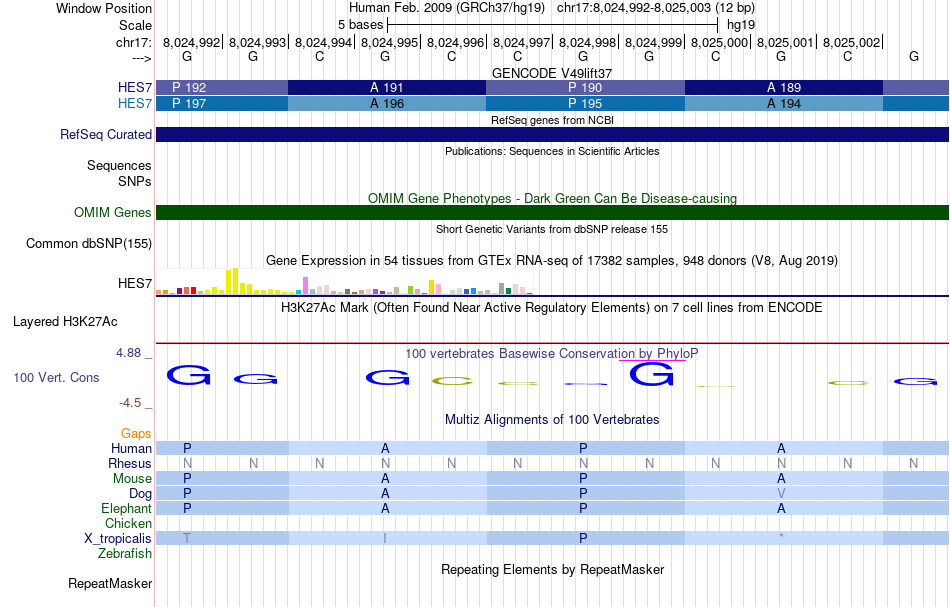The width and height of the screenshot is (950, 607).
Task: Click the X_tropicalis alignment row label
Action: coord(118,539)
